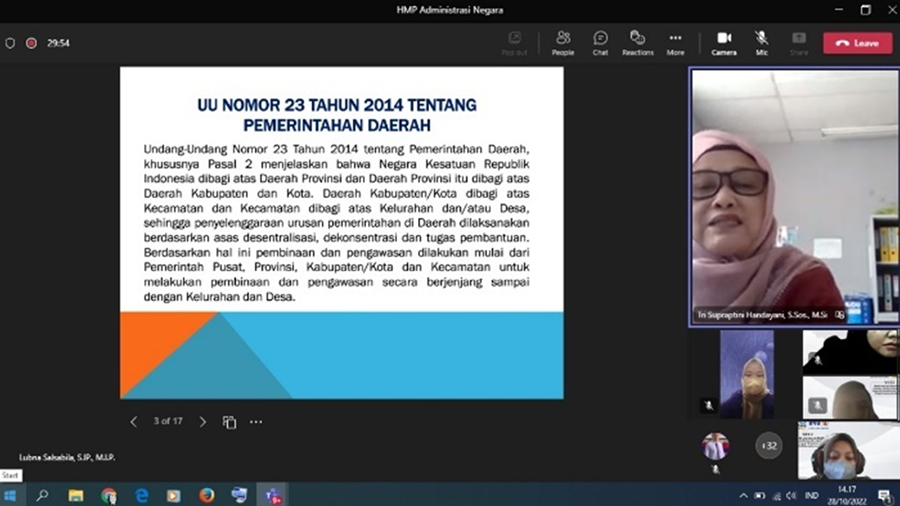The width and height of the screenshot is (900, 506).
Task: Open More actions menu in toolbar
Action: 675,42
